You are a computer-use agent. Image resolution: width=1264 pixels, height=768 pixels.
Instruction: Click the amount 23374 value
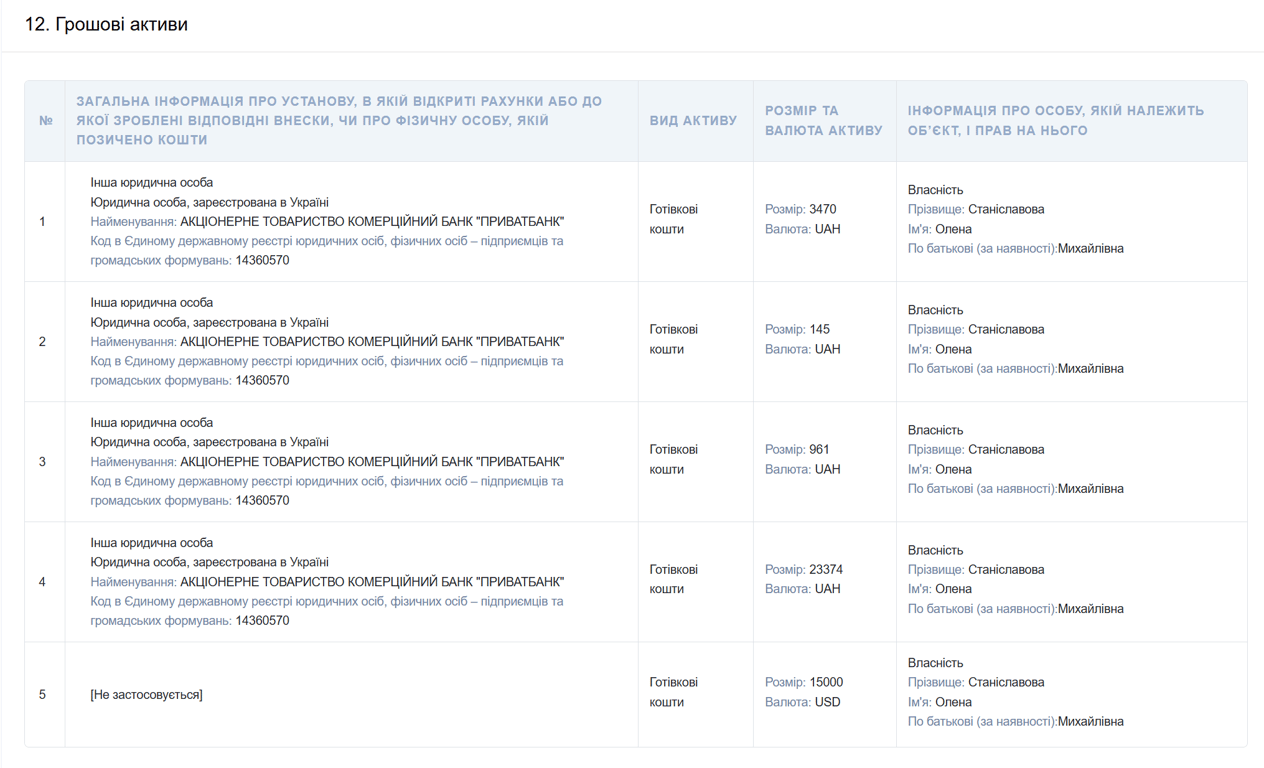[x=825, y=570]
